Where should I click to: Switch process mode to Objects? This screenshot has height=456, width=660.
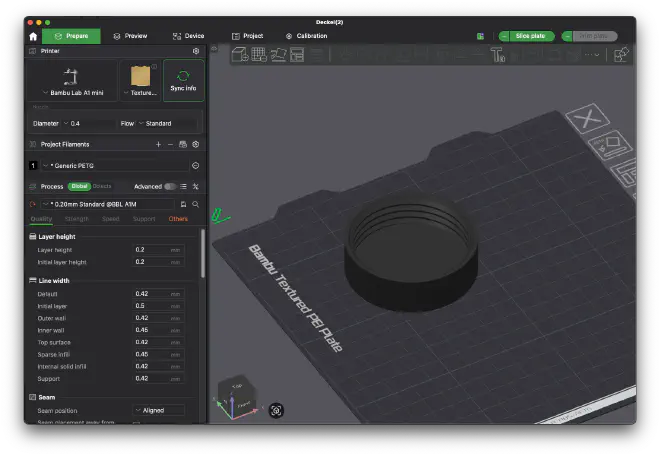tap(102, 186)
